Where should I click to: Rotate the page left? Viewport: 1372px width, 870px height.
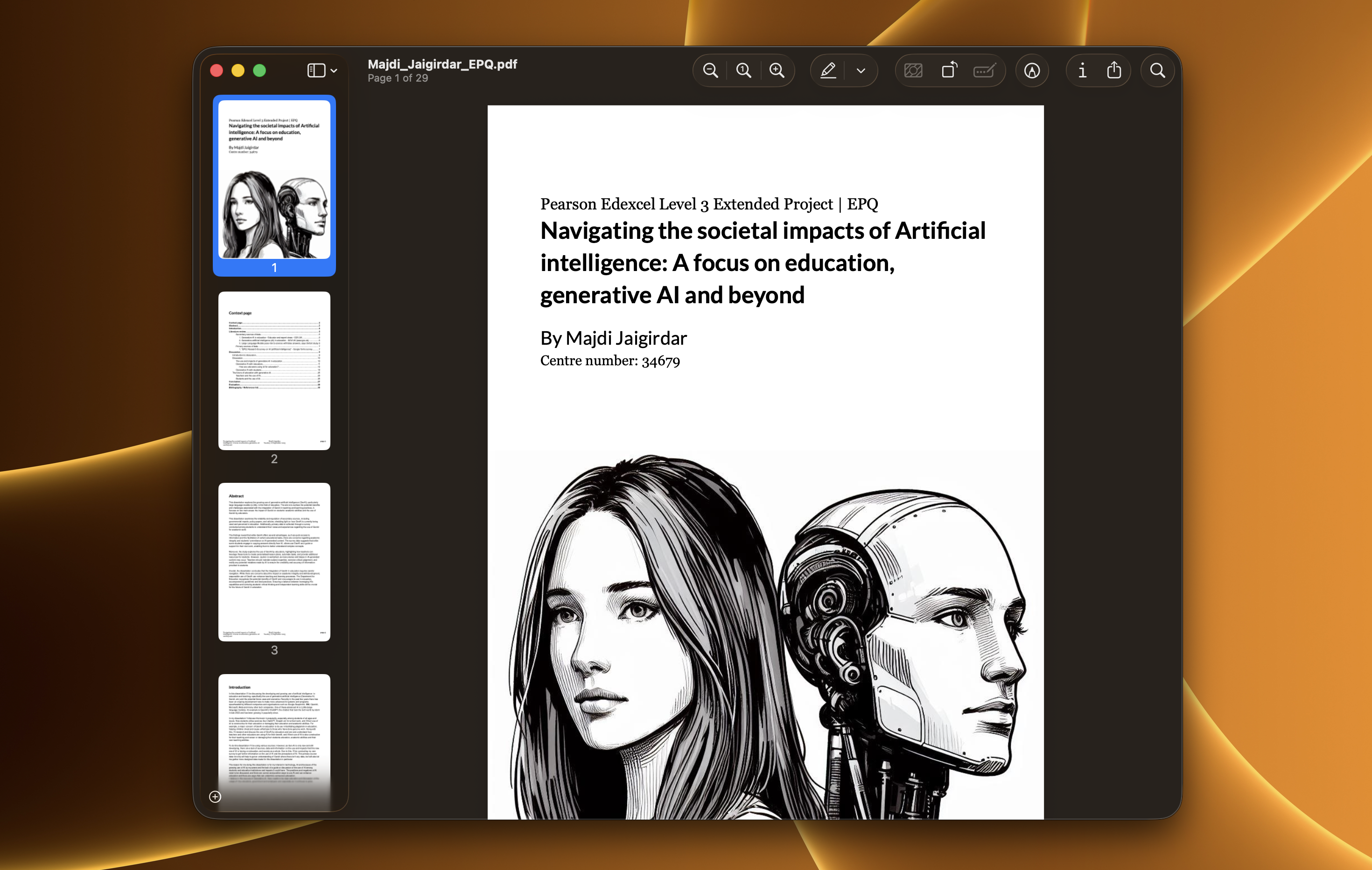pyautogui.click(x=949, y=70)
